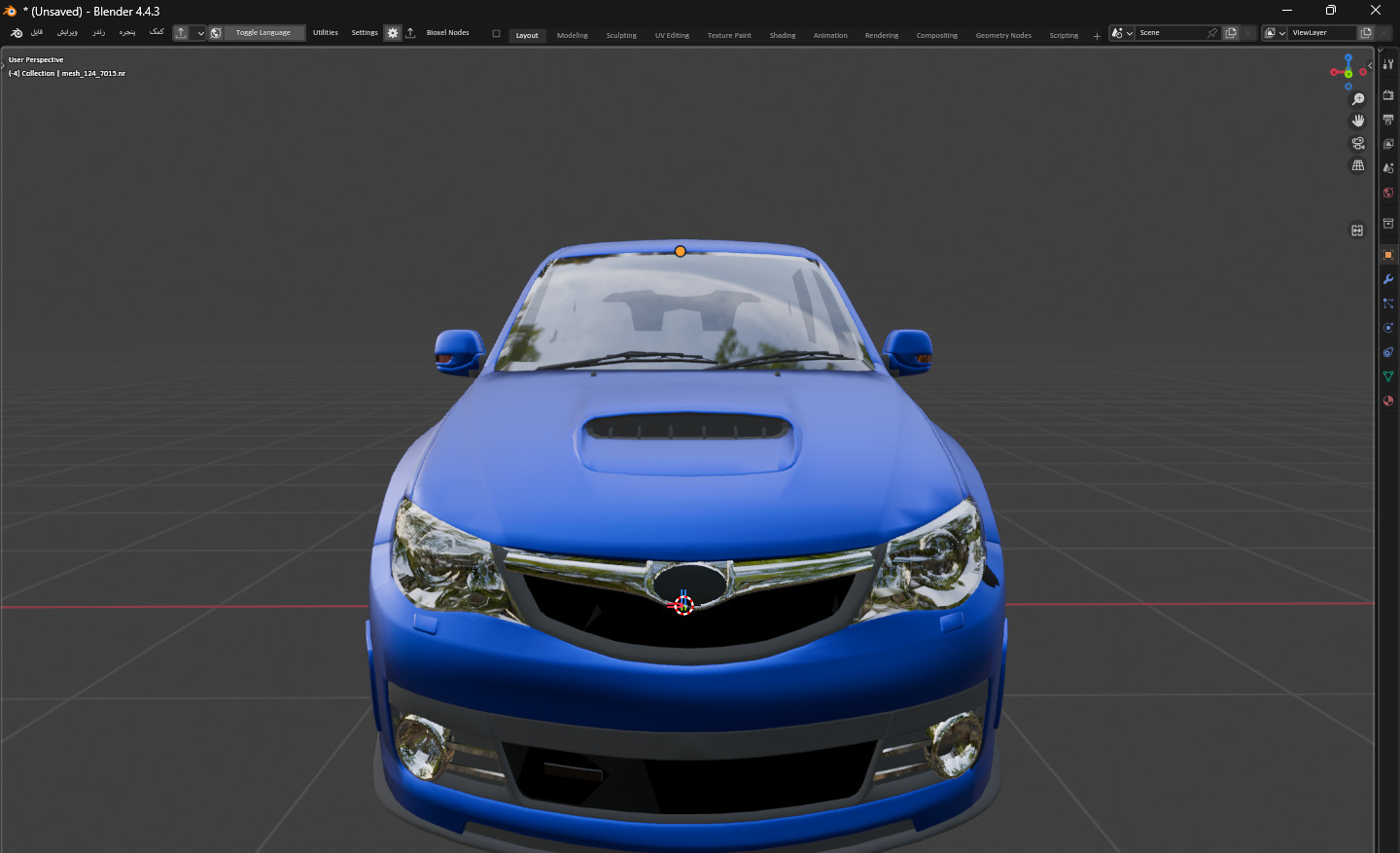Open the Collection properties tab

click(x=1388, y=224)
